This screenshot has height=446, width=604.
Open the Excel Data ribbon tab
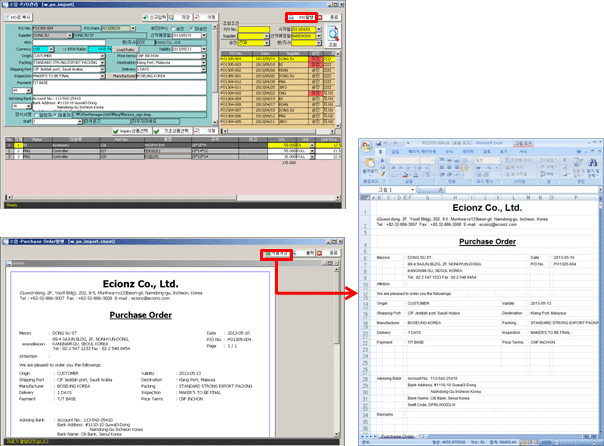click(468, 152)
